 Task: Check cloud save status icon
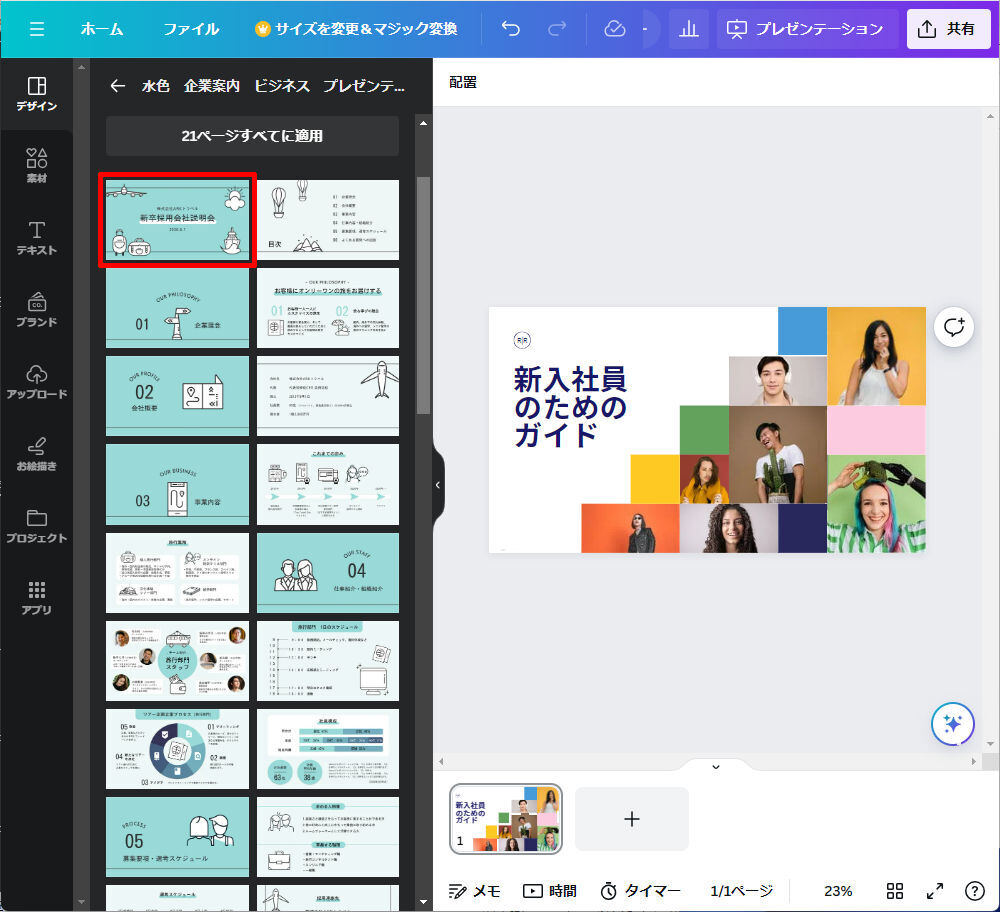click(x=615, y=29)
